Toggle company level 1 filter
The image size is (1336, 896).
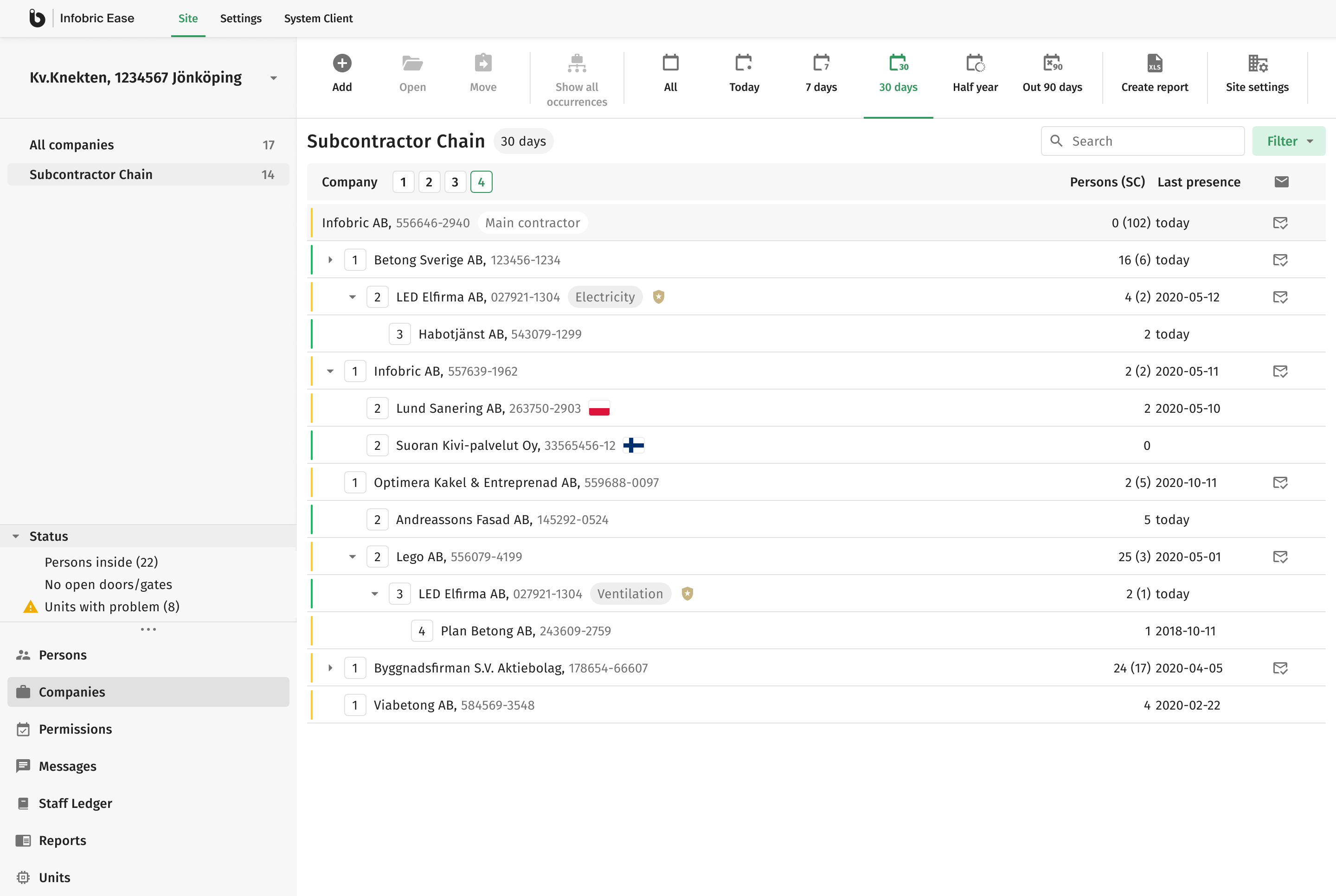tap(403, 182)
